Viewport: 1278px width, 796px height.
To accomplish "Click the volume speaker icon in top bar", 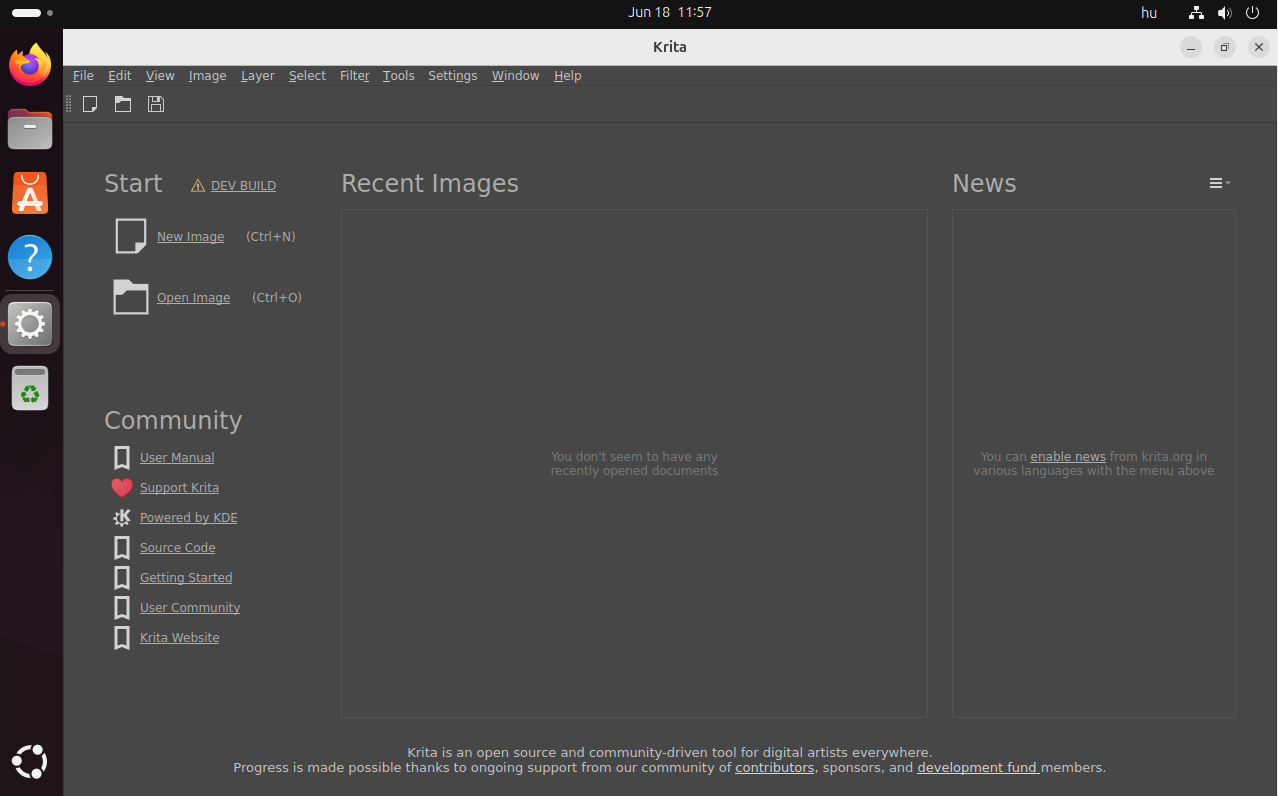I will [x=1225, y=13].
